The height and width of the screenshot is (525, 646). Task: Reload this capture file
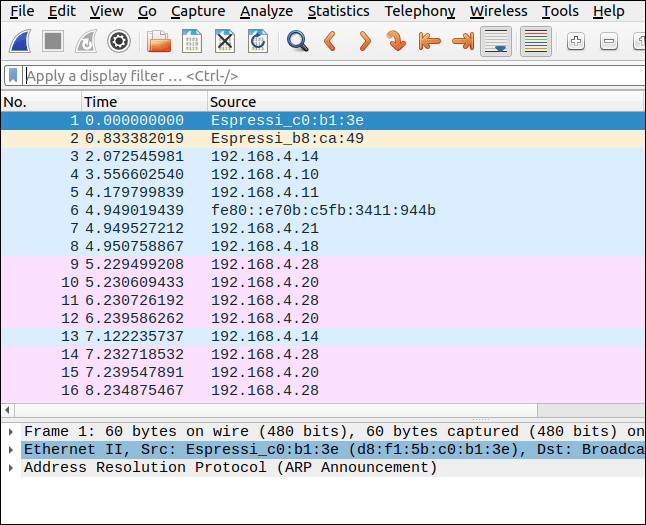point(258,41)
